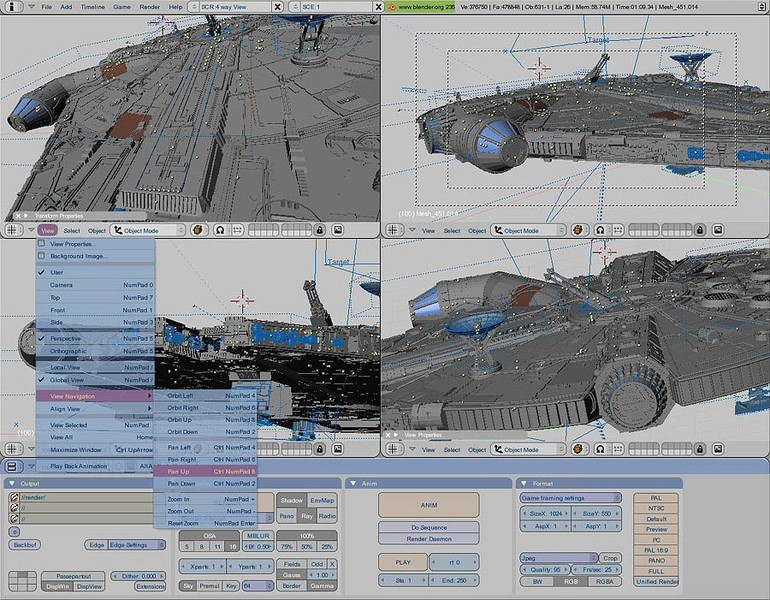Toggle the EnvMap render option
The height and width of the screenshot is (600, 770).
click(x=322, y=500)
